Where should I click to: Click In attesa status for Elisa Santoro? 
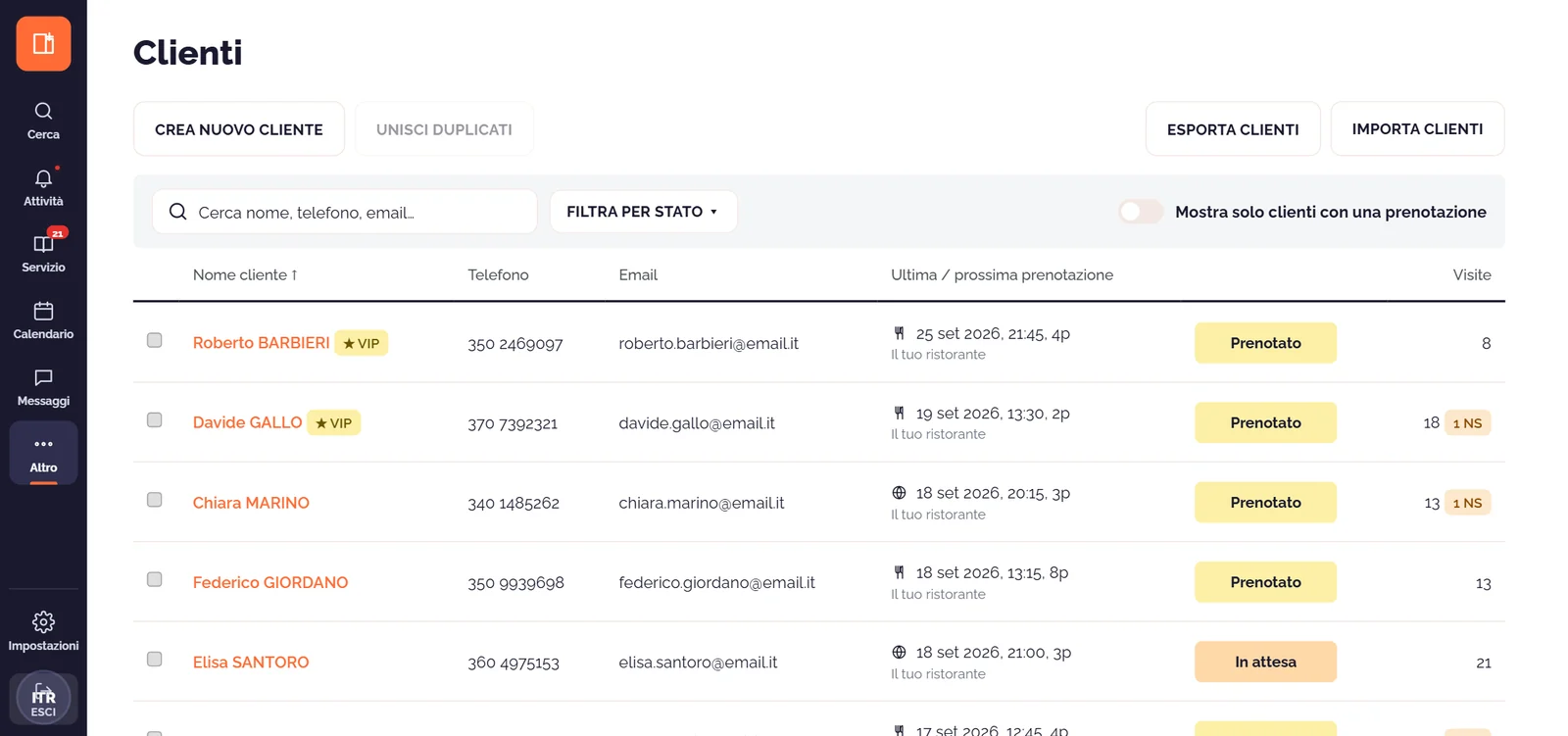click(1265, 662)
